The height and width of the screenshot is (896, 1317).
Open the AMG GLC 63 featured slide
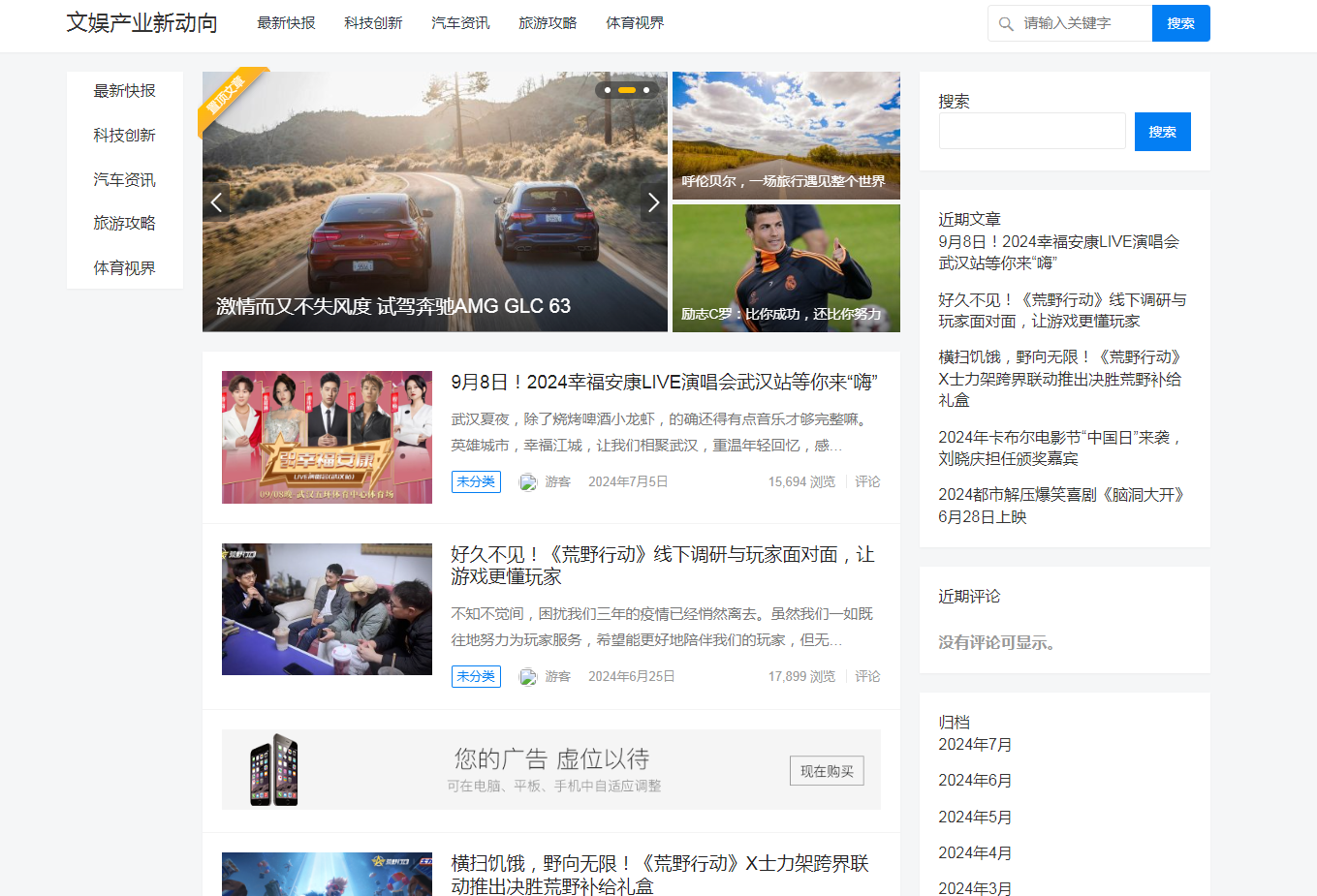pyautogui.click(x=435, y=201)
